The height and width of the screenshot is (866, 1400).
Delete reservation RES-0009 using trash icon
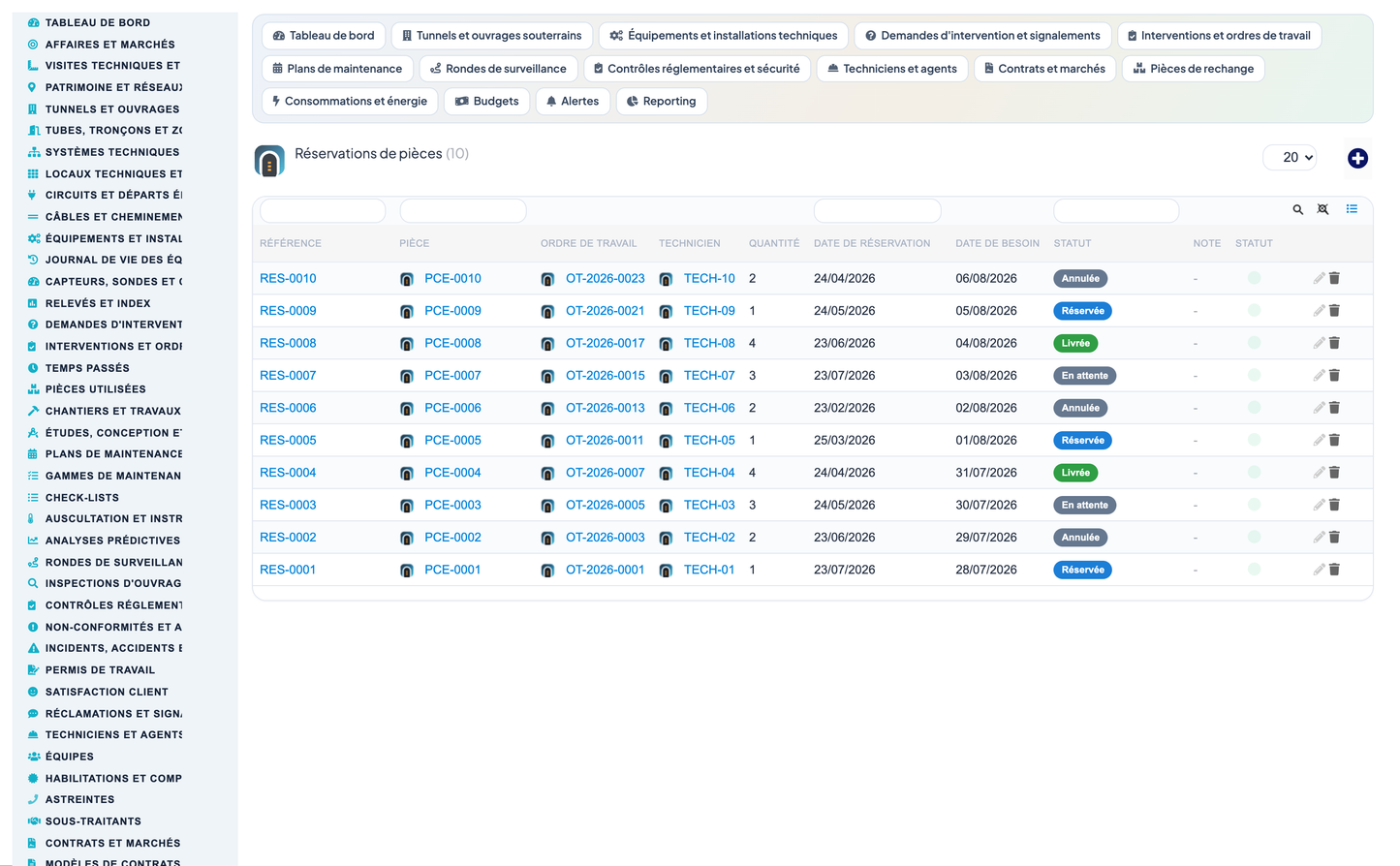coord(1334,311)
